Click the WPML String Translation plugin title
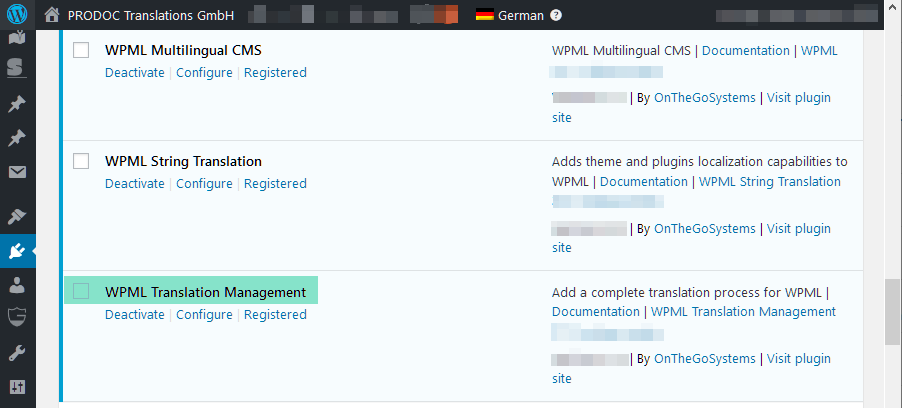The image size is (902, 408). [x=183, y=161]
